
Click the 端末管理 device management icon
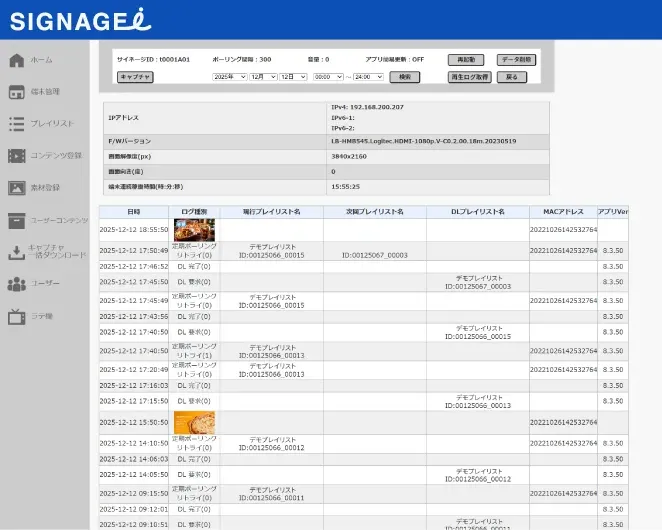tap(16, 92)
